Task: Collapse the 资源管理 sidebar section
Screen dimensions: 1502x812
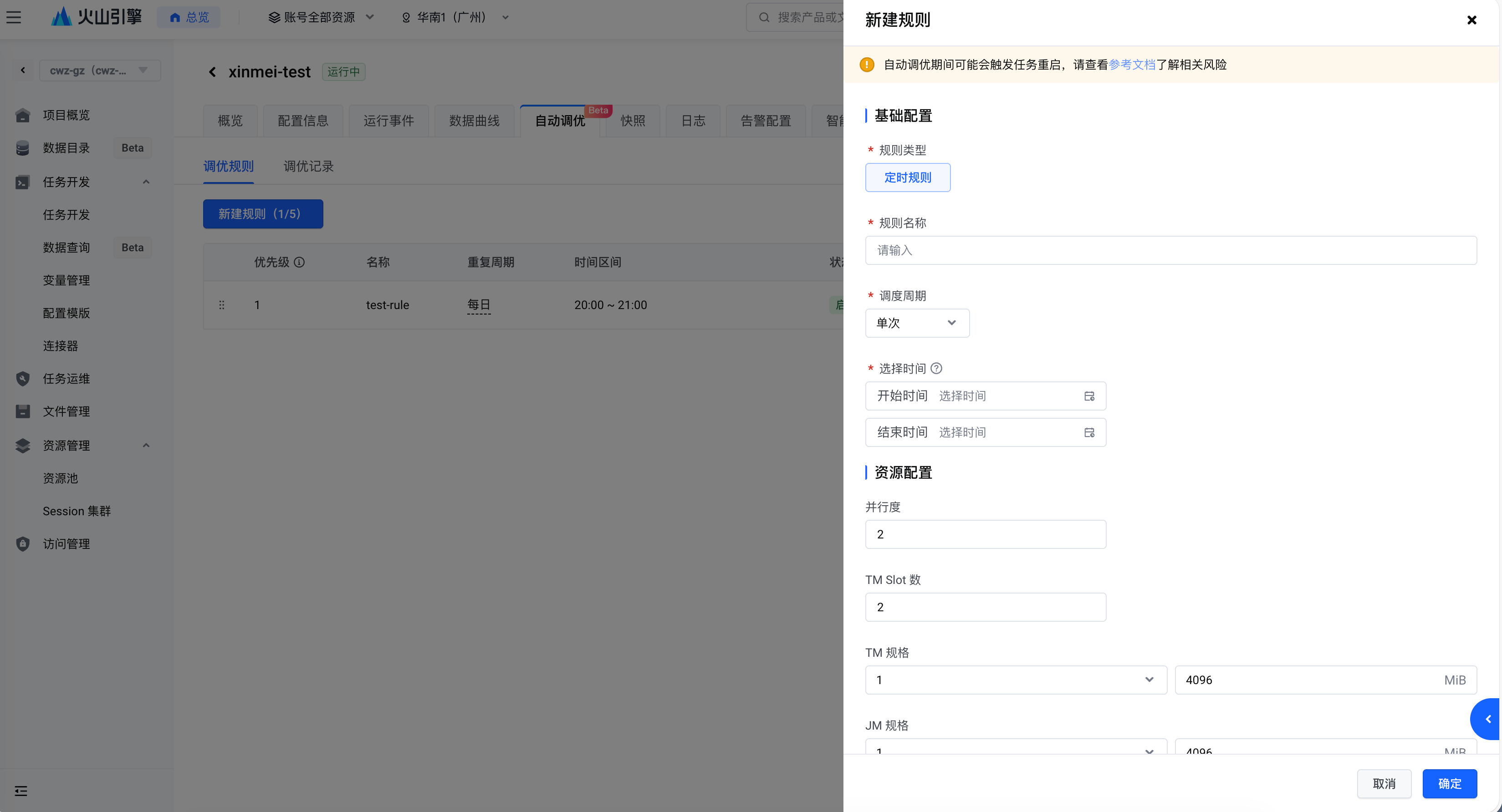Action: pos(146,445)
